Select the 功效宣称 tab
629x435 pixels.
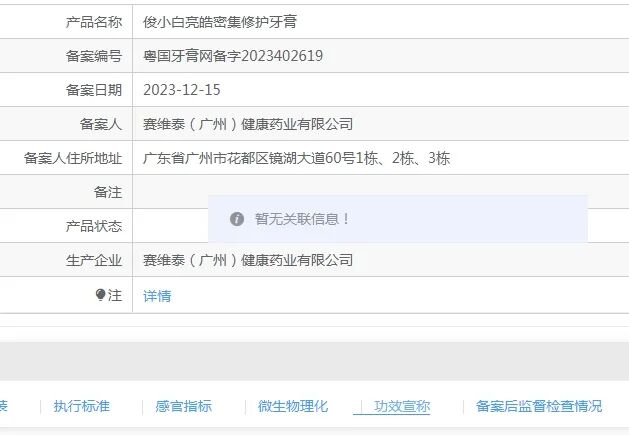point(402,406)
